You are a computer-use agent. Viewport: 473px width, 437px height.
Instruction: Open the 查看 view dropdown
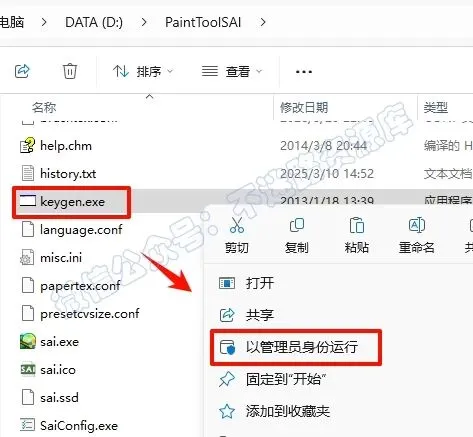232,71
